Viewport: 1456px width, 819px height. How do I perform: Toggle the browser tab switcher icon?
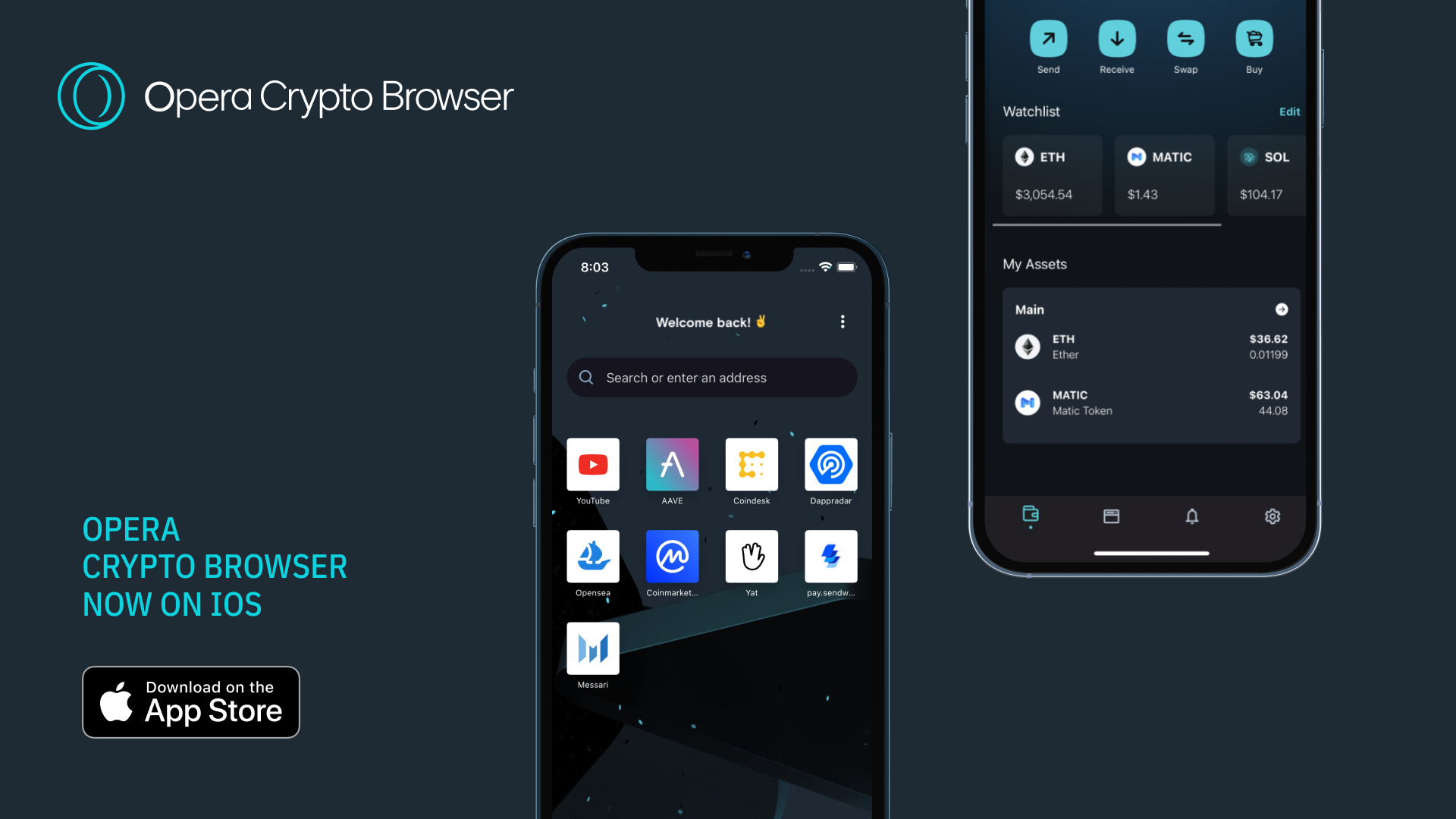click(x=1112, y=516)
